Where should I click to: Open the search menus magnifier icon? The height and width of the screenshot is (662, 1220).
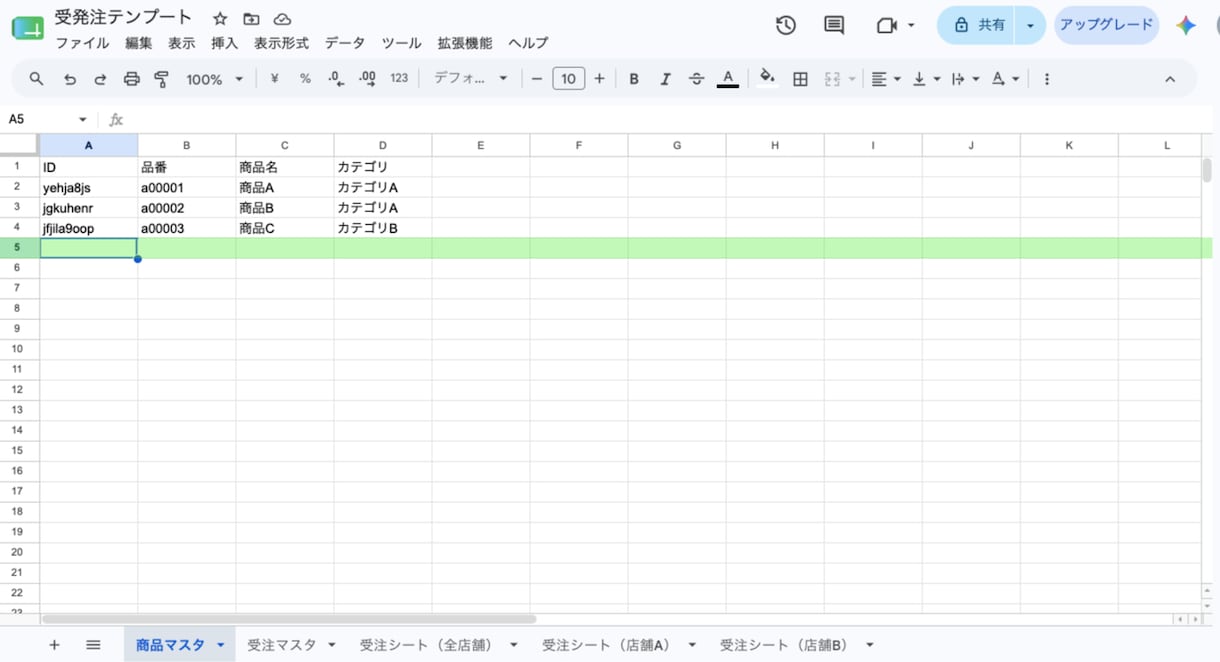pos(36,79)
